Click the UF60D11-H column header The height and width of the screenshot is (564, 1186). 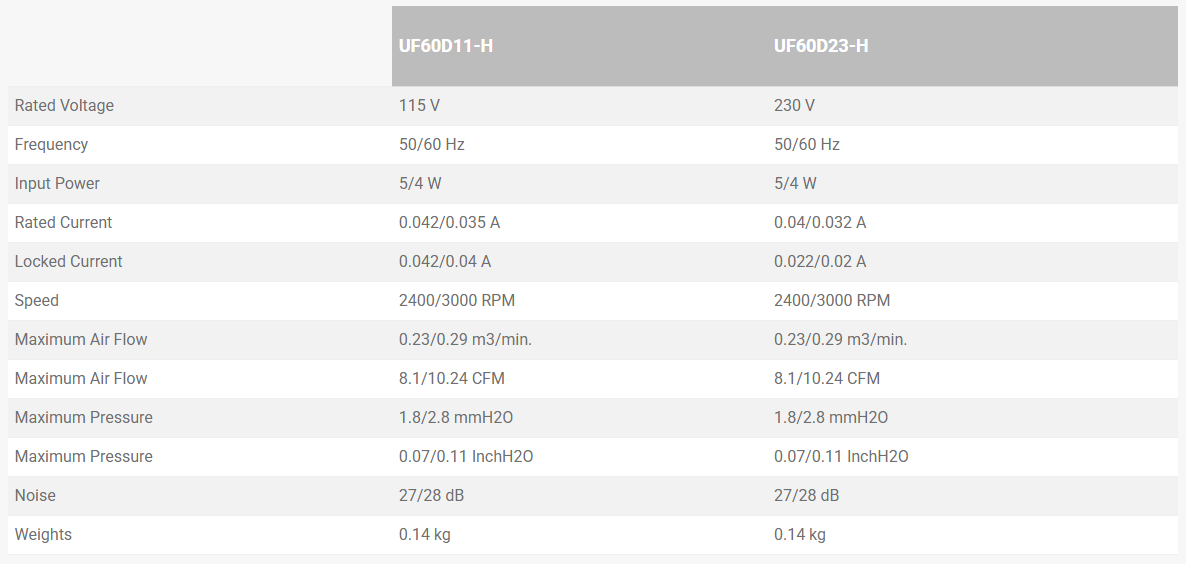[445, 46]
